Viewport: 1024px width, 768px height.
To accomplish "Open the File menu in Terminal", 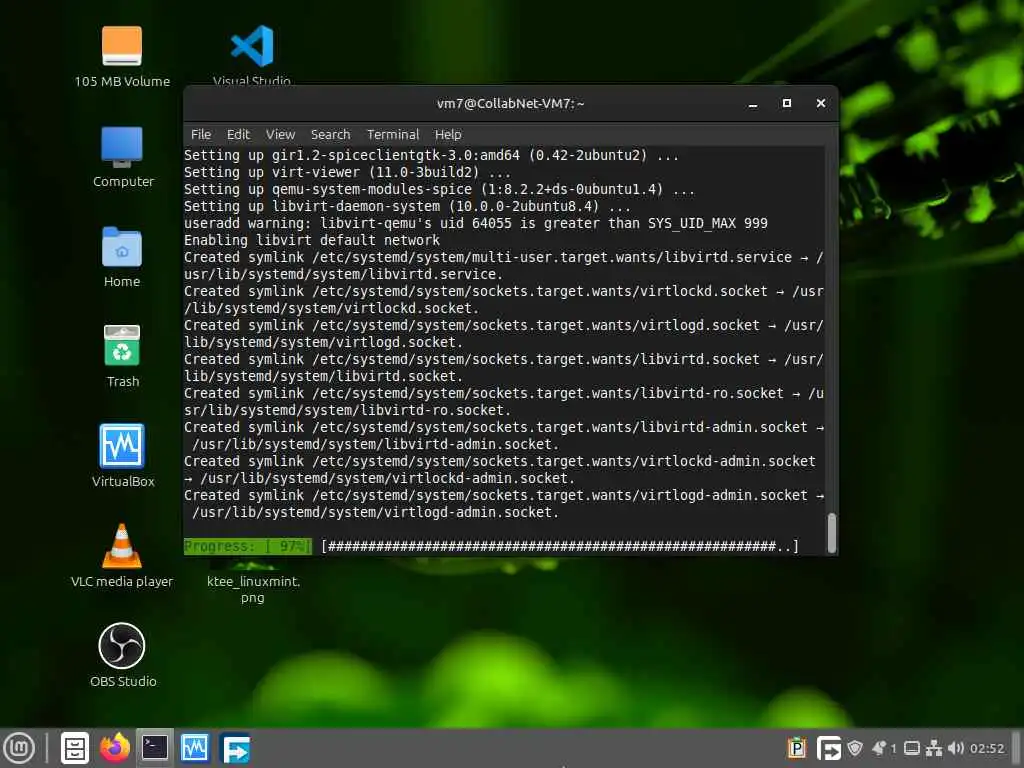I will 200,135.
